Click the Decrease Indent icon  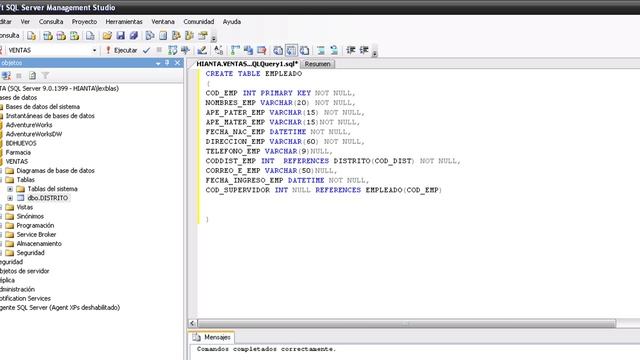[x=351, y=50]
